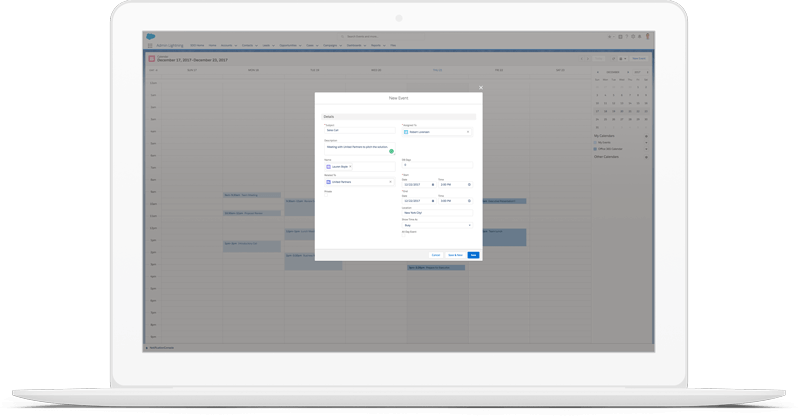The width and height of the screenshot is (800, 417).
Task: Open the Show Time As dropdown
Action: [437, 225]
